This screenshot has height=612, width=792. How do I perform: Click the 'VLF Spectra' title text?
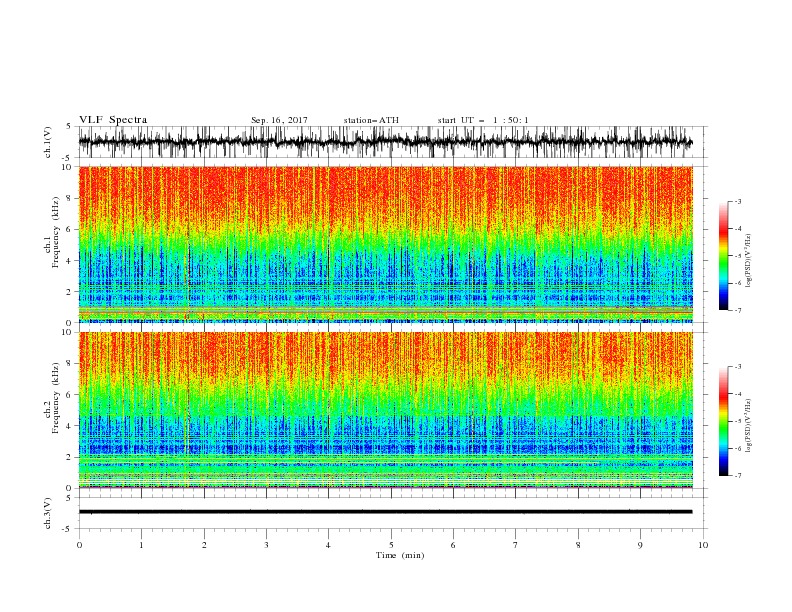(x=113, y=120)
